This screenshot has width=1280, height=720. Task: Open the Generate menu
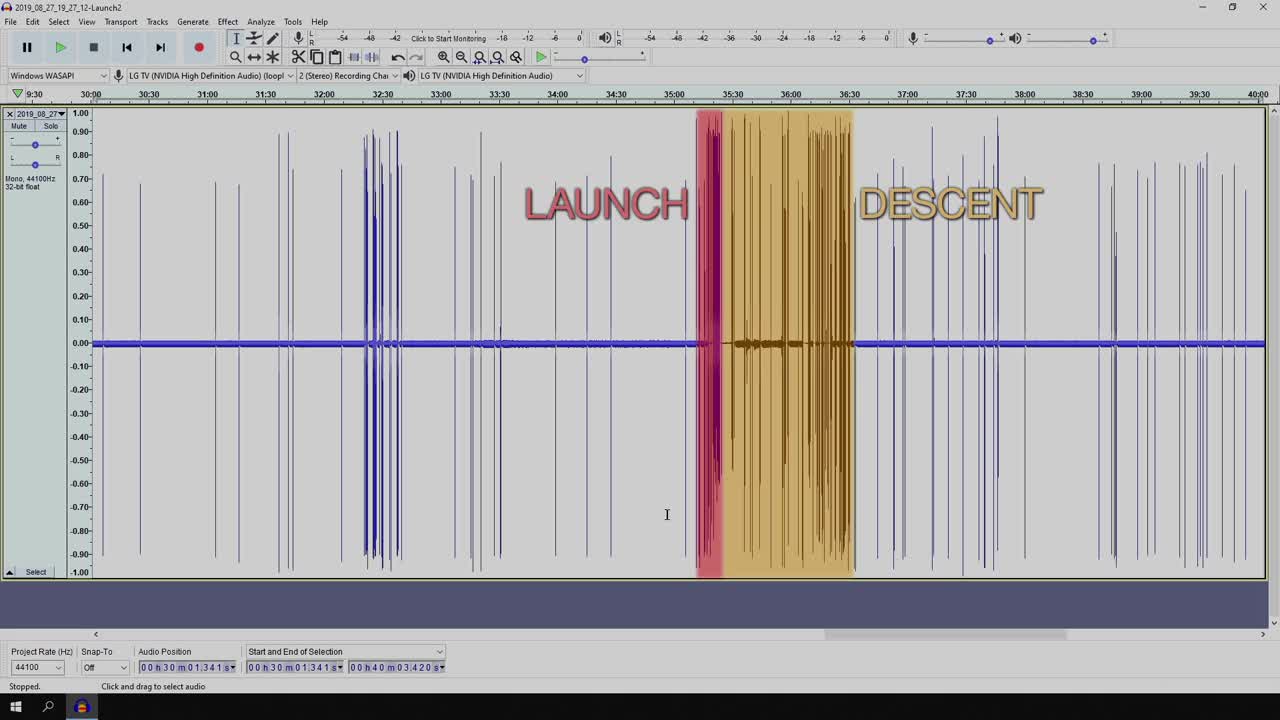pyautogui.click(x=193, y=21)
